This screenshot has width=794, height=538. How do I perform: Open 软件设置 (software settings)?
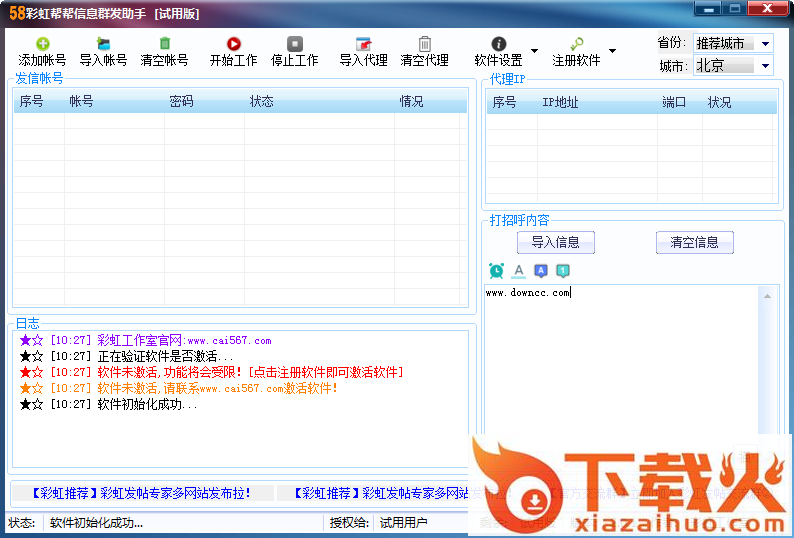[x=498, y=52]
